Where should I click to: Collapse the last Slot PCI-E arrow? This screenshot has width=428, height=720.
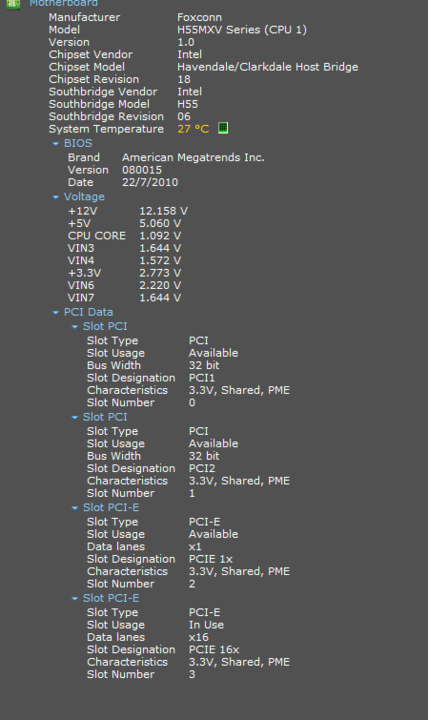[x=74, y=599]
